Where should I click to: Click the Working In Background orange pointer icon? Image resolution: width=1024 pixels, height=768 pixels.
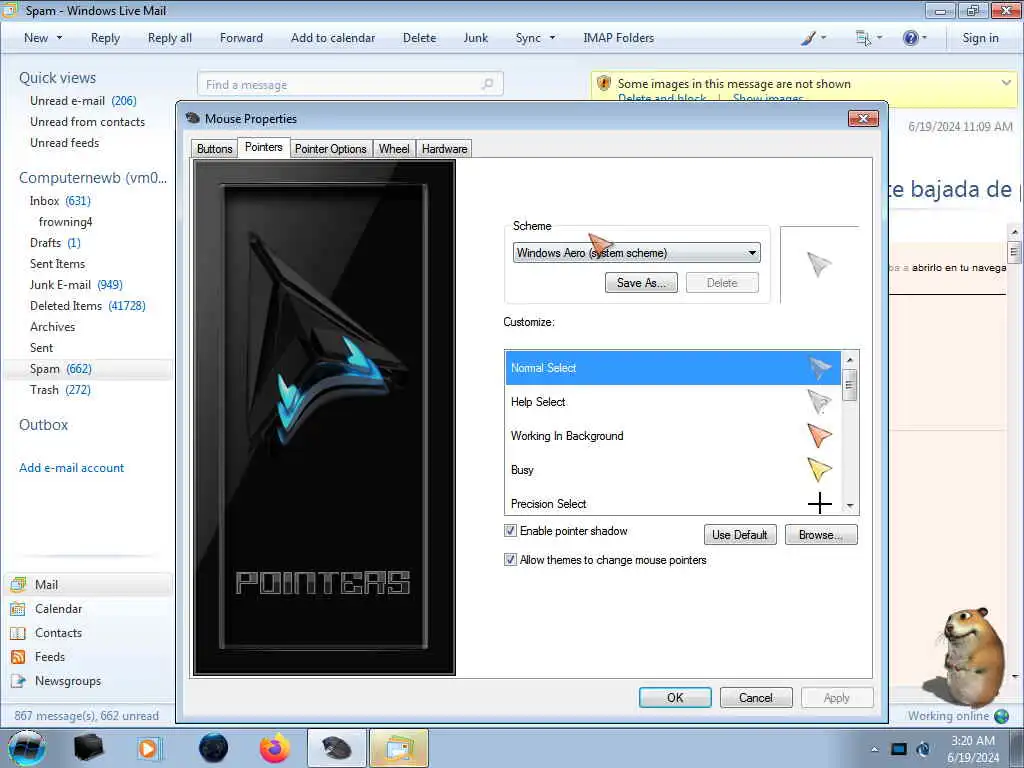point(819,436)
